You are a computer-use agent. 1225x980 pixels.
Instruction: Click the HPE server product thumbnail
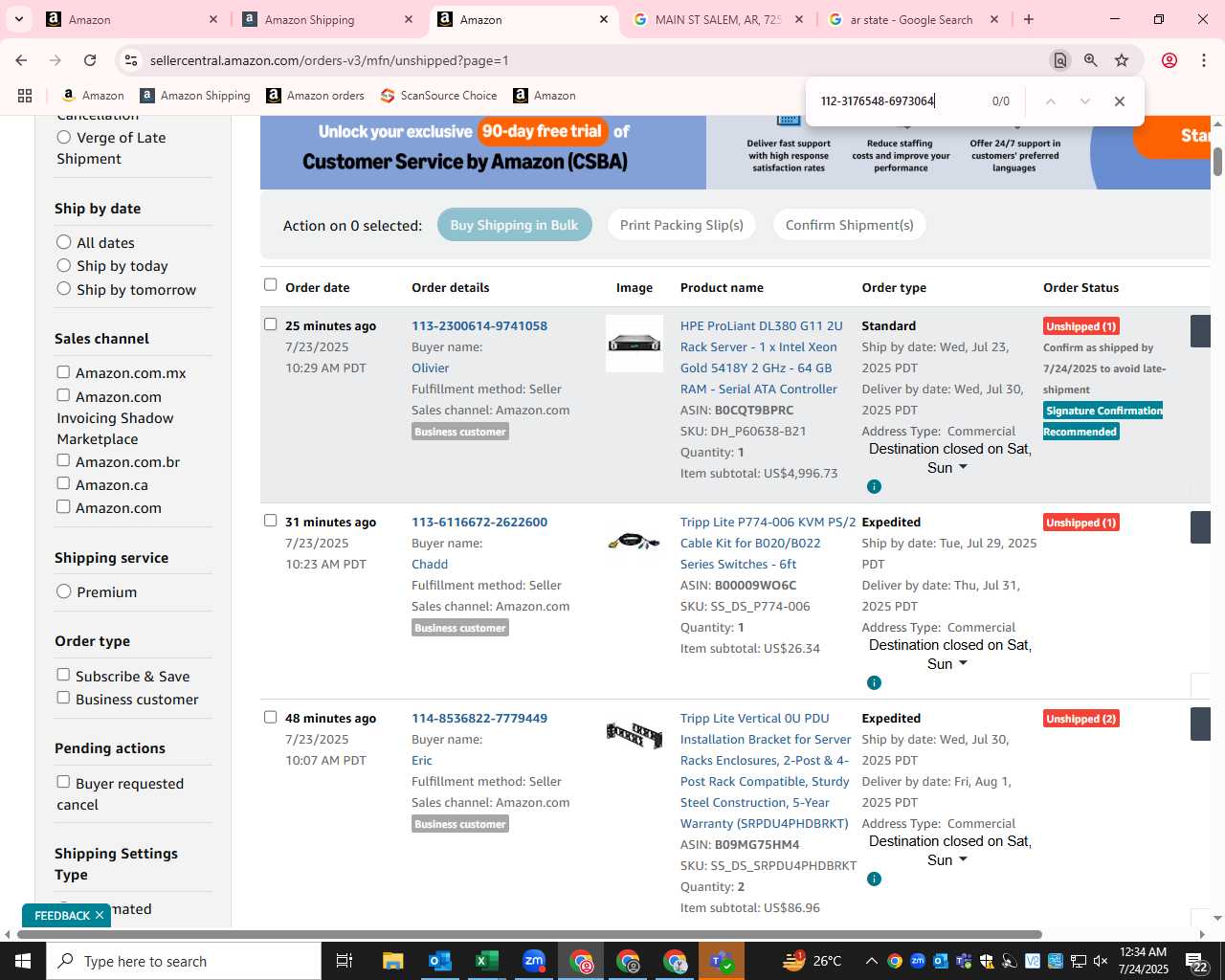(635, 344)
